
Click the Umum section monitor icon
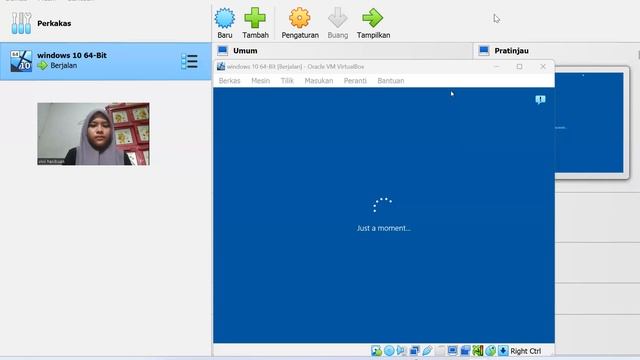click(222, 51)
